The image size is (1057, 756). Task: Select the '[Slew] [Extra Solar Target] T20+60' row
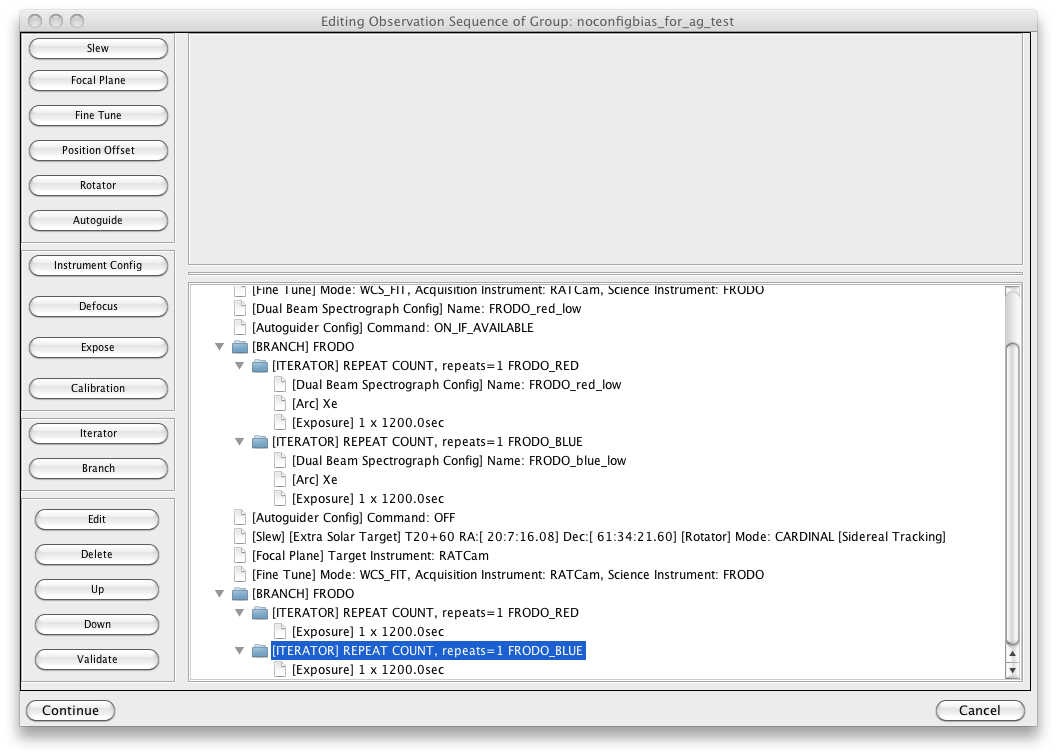[x=599, y=537]
